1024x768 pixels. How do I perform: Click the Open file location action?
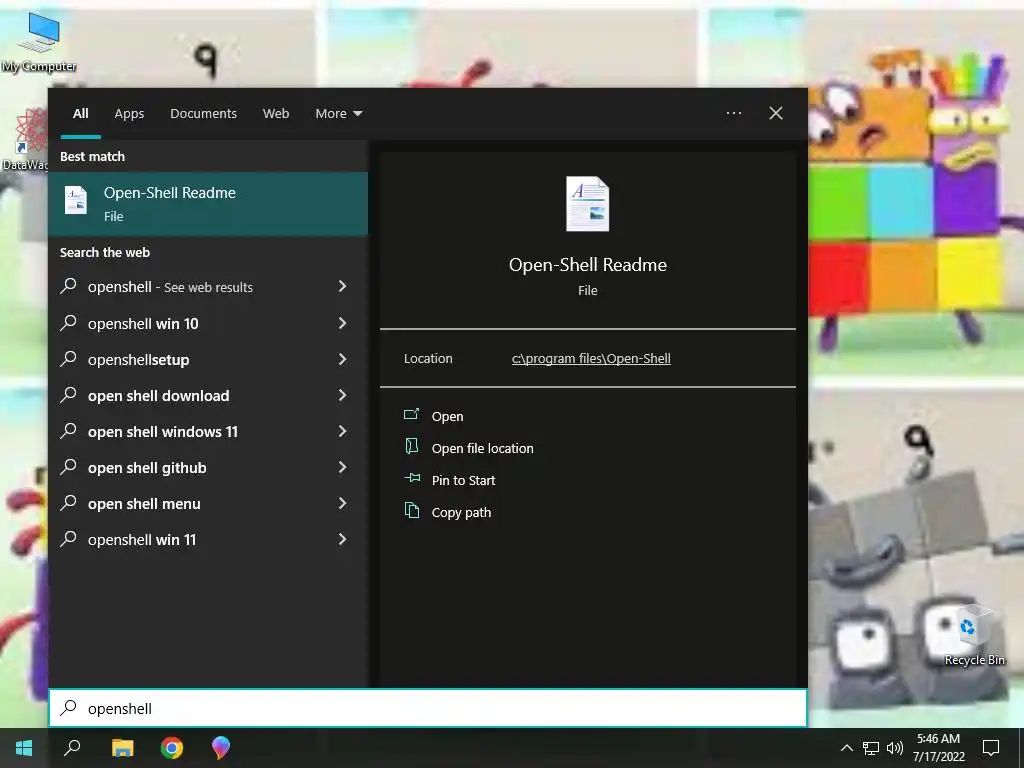tap(483, 448)
